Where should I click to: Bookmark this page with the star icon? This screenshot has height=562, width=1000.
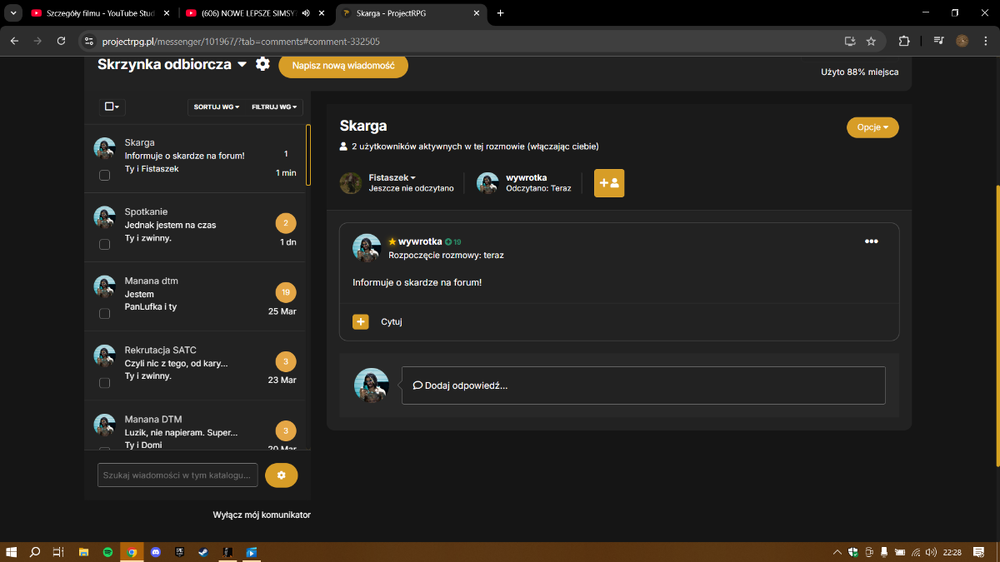point(871,41)
